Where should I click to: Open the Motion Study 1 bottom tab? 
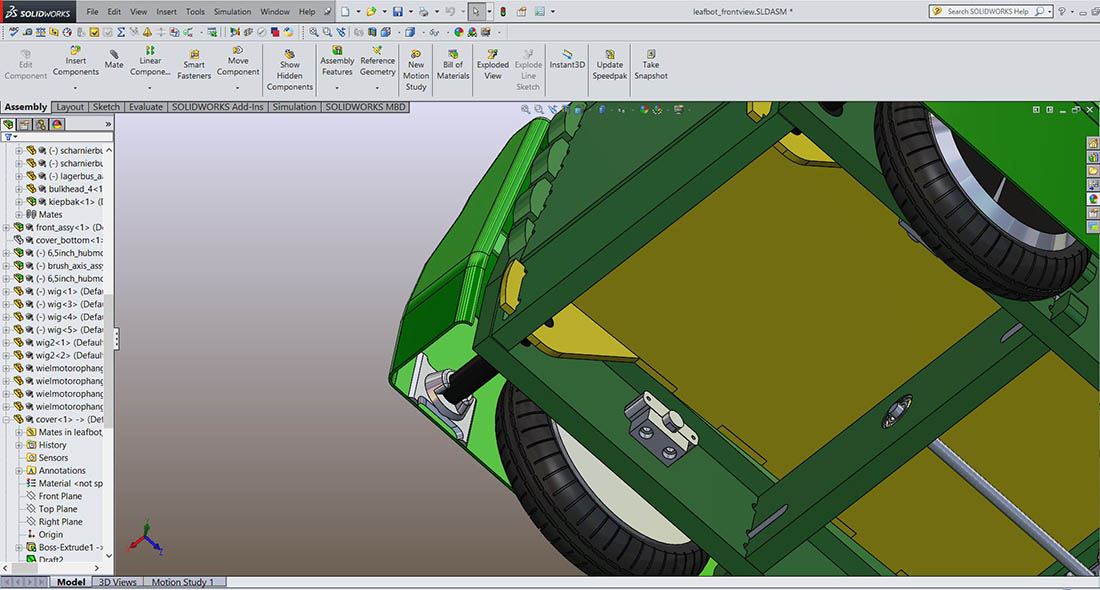coord(183,582)
